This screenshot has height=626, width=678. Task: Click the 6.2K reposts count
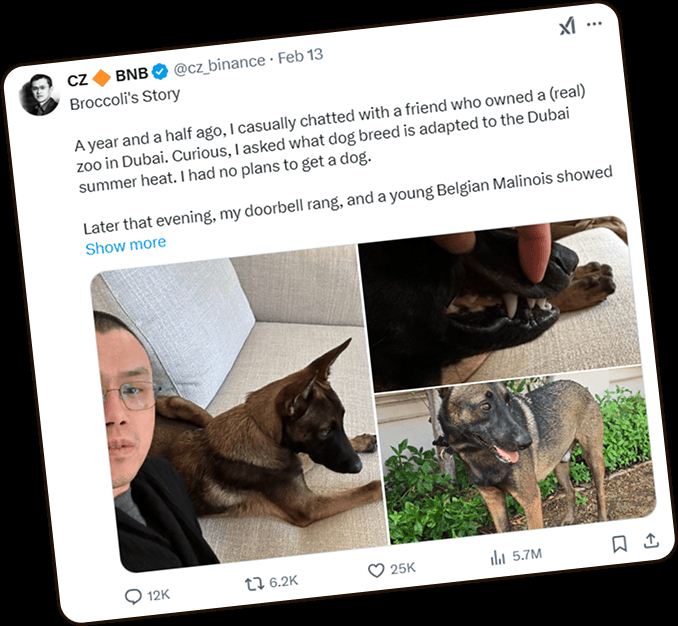tap(284, 579)
